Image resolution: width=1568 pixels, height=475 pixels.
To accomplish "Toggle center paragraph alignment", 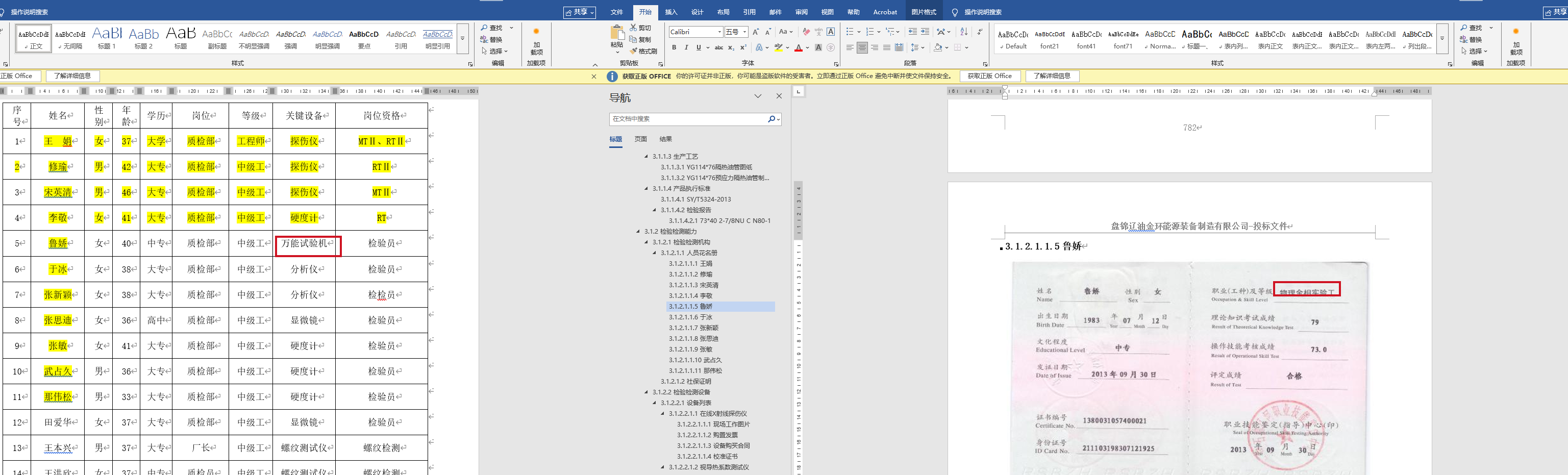I will point(862,47).
